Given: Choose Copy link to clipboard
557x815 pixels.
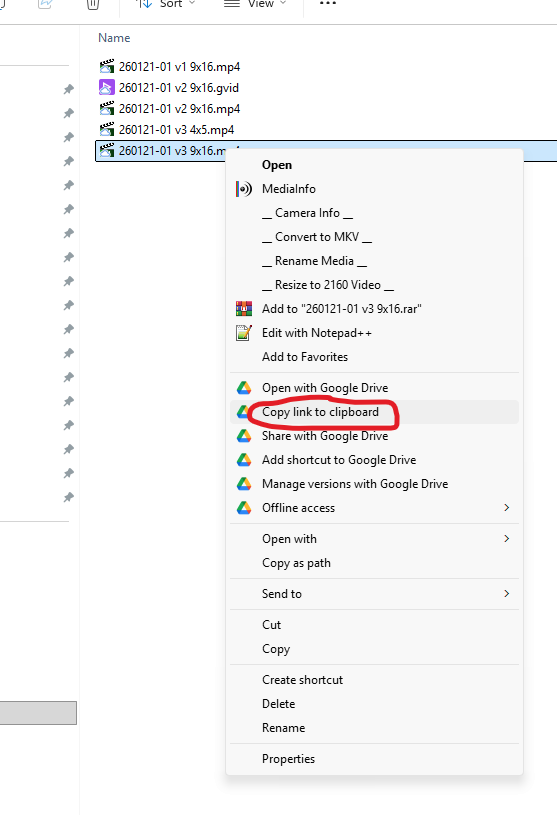Looking at the screenshot, I should pos(374,412).
